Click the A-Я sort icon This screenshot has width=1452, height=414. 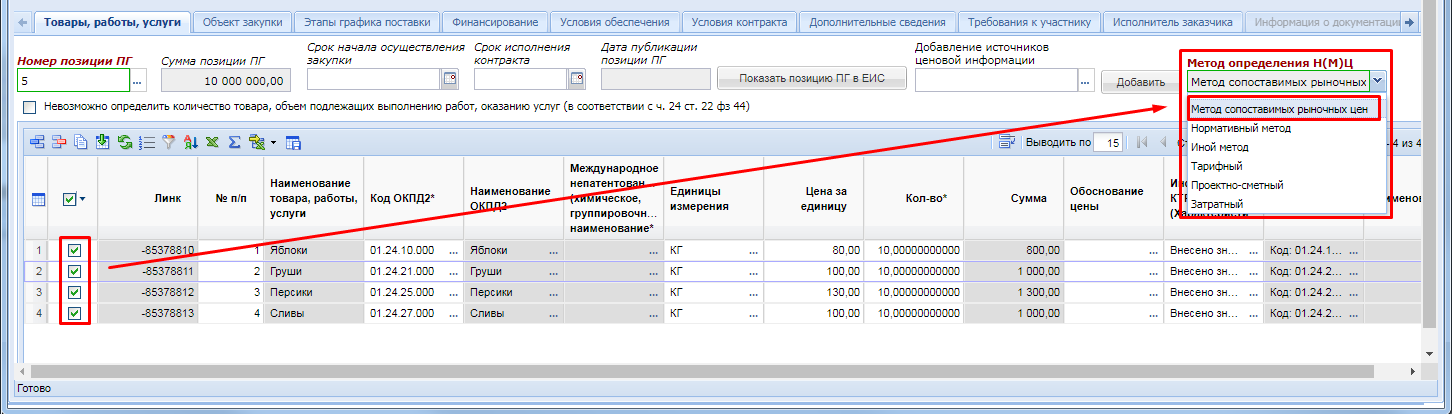point(190,143)
